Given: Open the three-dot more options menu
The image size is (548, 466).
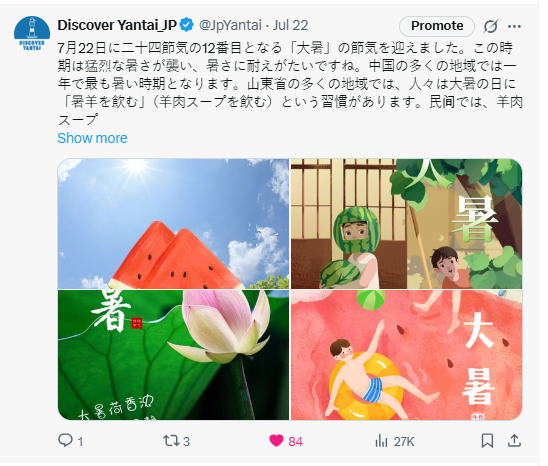Looking at the screenshot, I should click(x=514, y=26).
